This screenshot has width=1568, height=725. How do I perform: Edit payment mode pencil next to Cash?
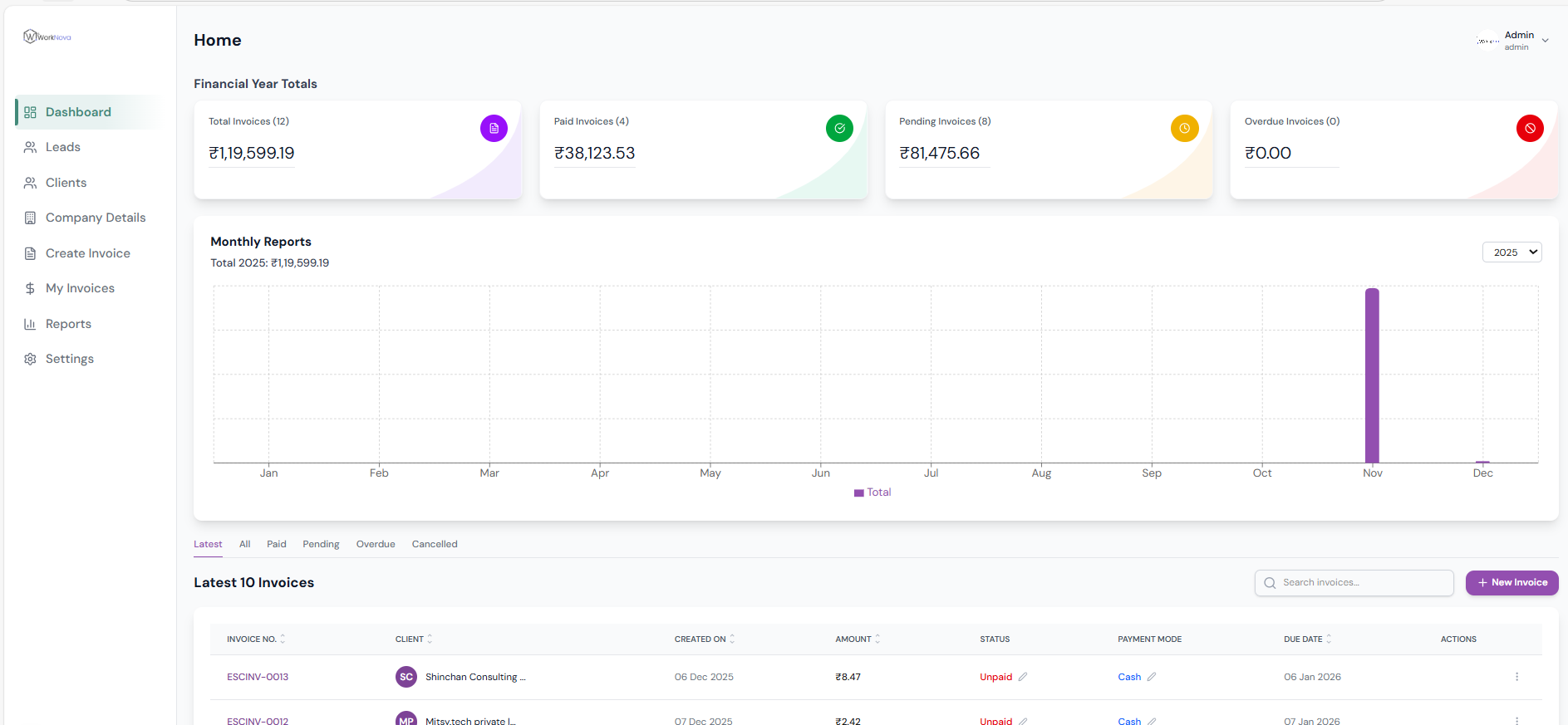(x=1152, y=677)
